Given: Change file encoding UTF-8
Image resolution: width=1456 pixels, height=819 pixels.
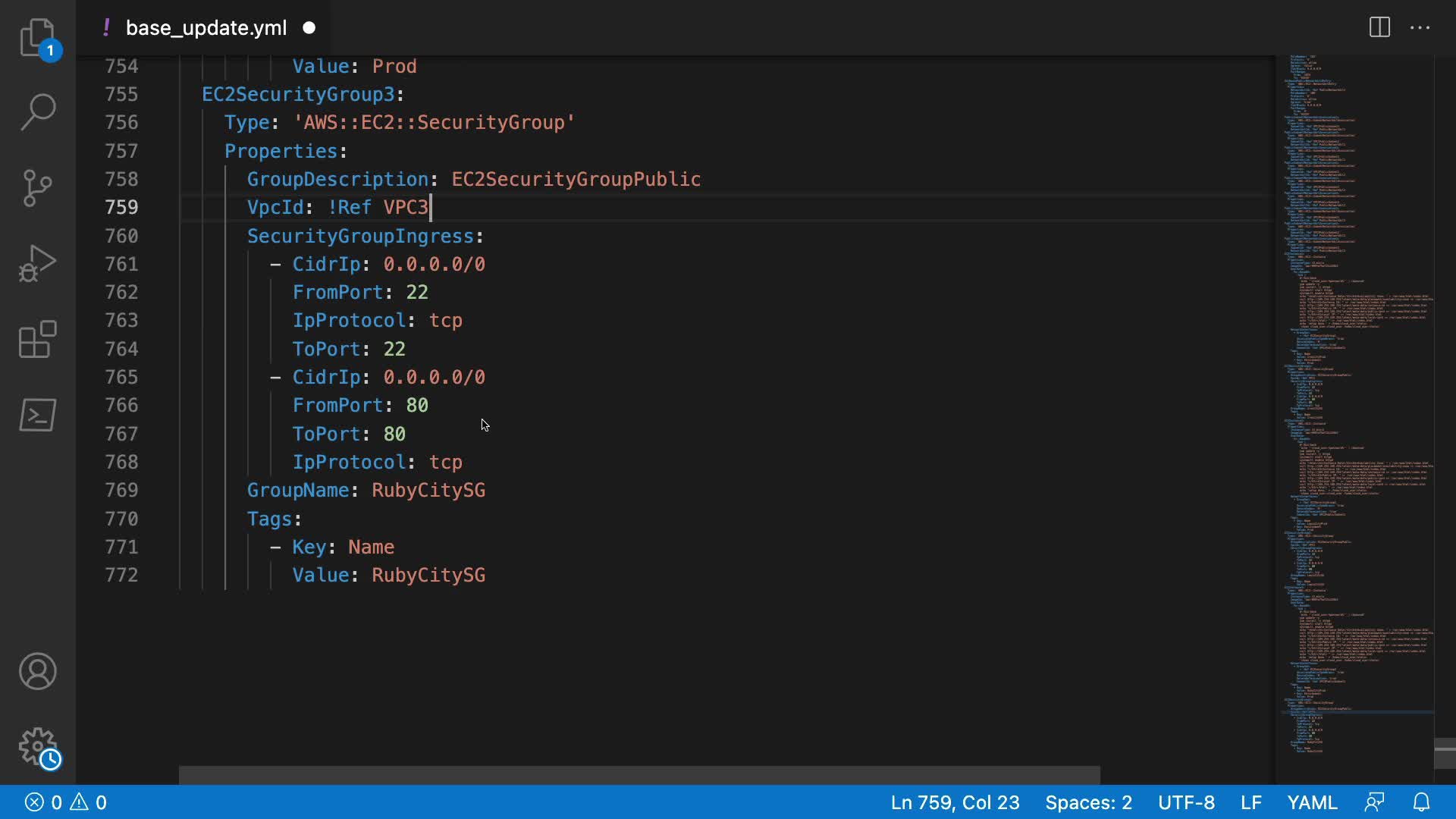Looking at the screenshot, I should coord(1186,802).
